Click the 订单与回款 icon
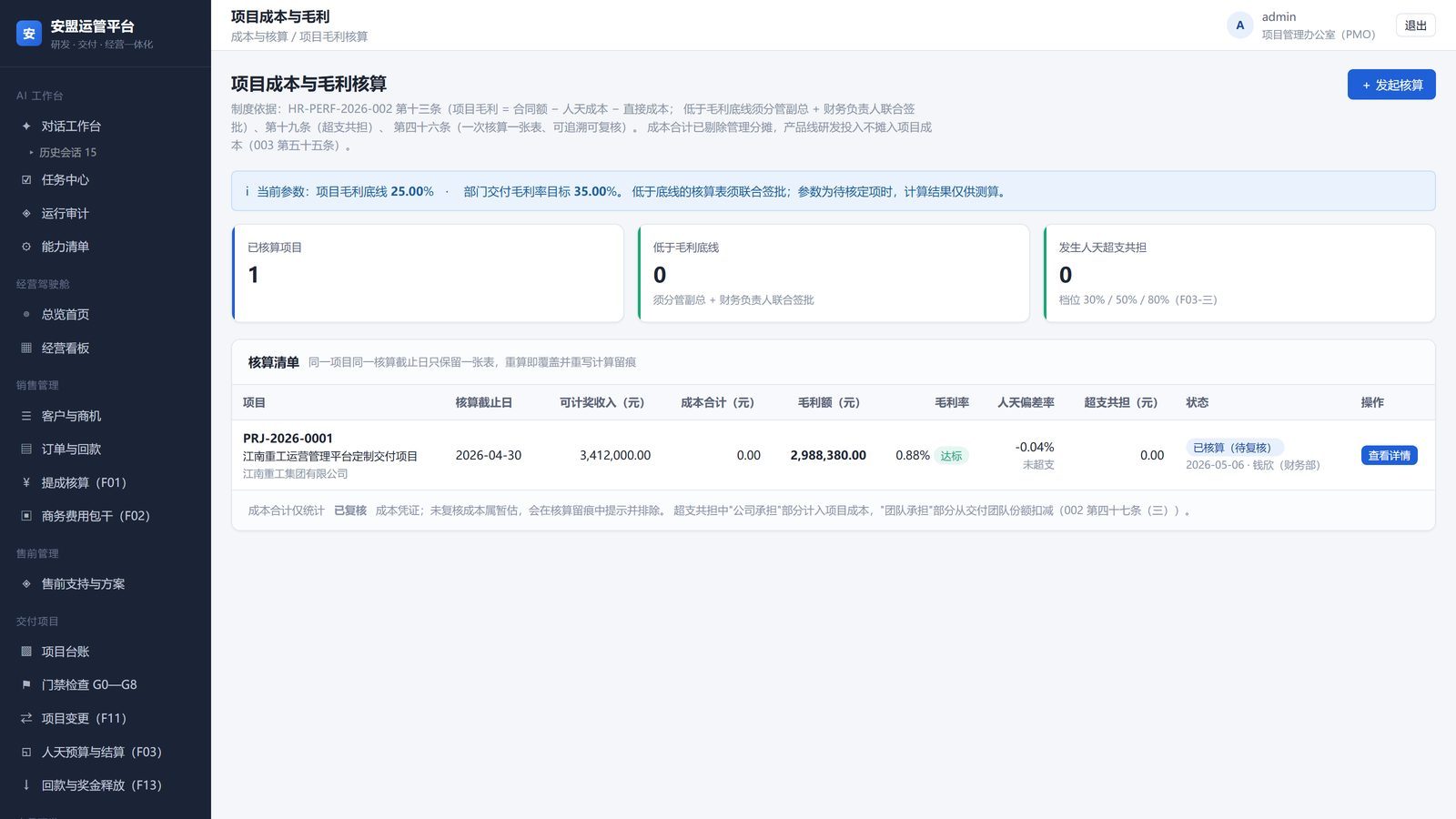The width and height of the screenshot is (1456, 819). click(x=26, y=449)
